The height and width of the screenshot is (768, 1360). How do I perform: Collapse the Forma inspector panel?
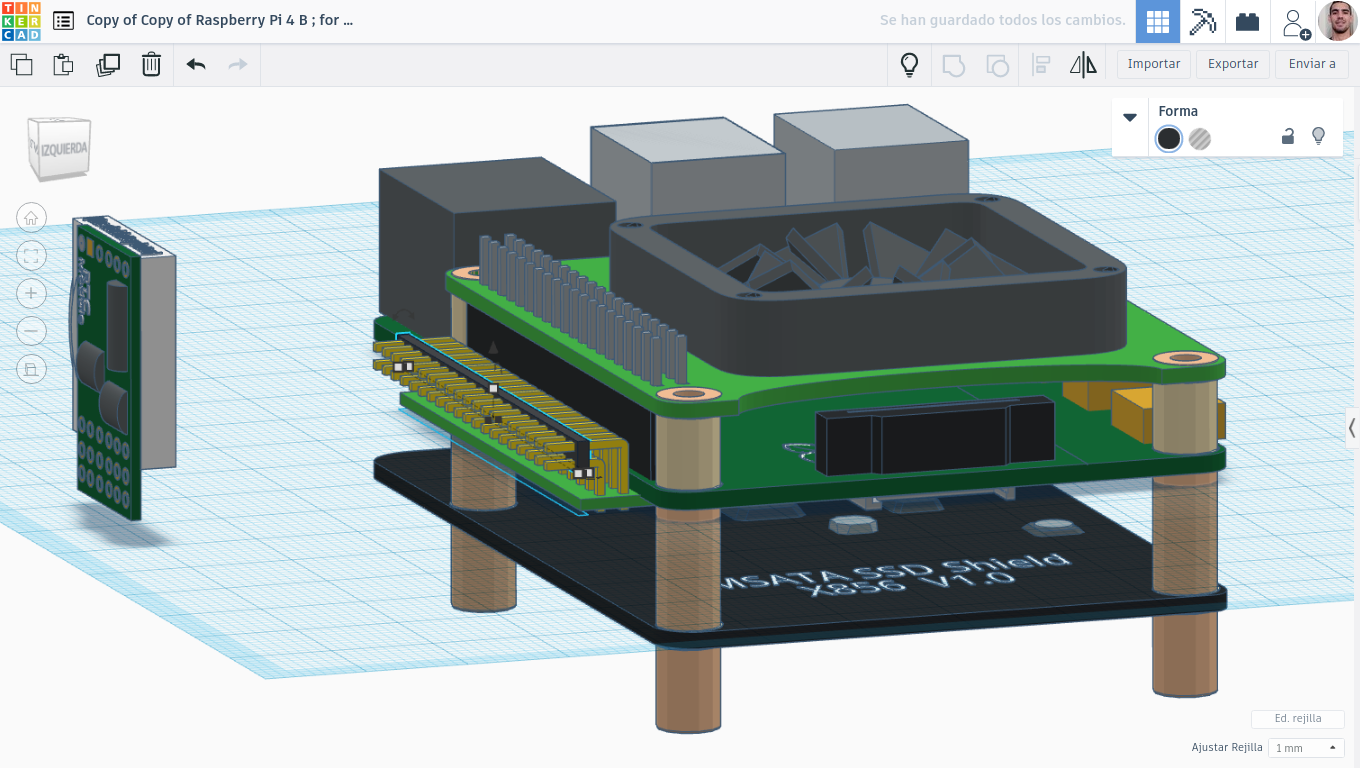pyautogui.click(x=1130, y=117)
